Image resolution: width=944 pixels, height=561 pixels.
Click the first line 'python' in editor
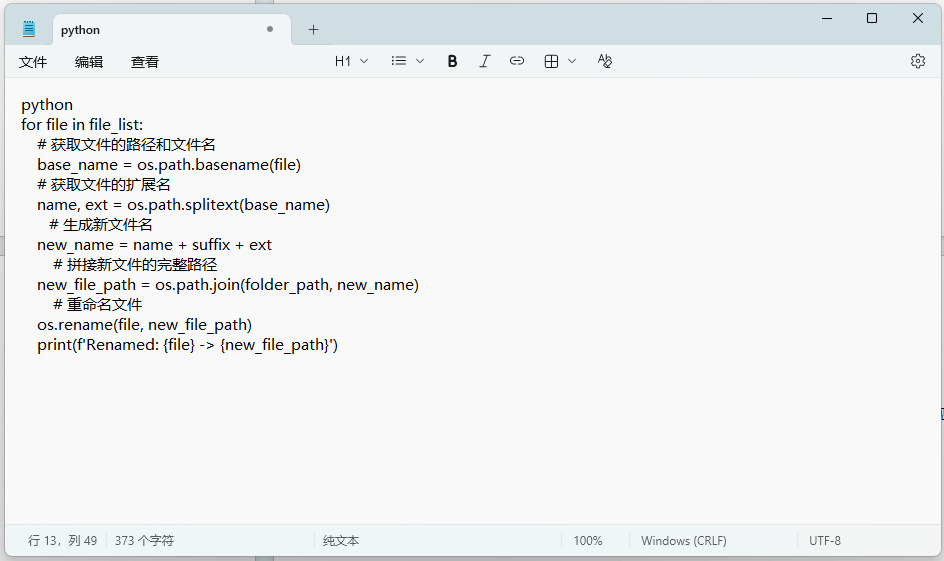(x=47, y=105)
